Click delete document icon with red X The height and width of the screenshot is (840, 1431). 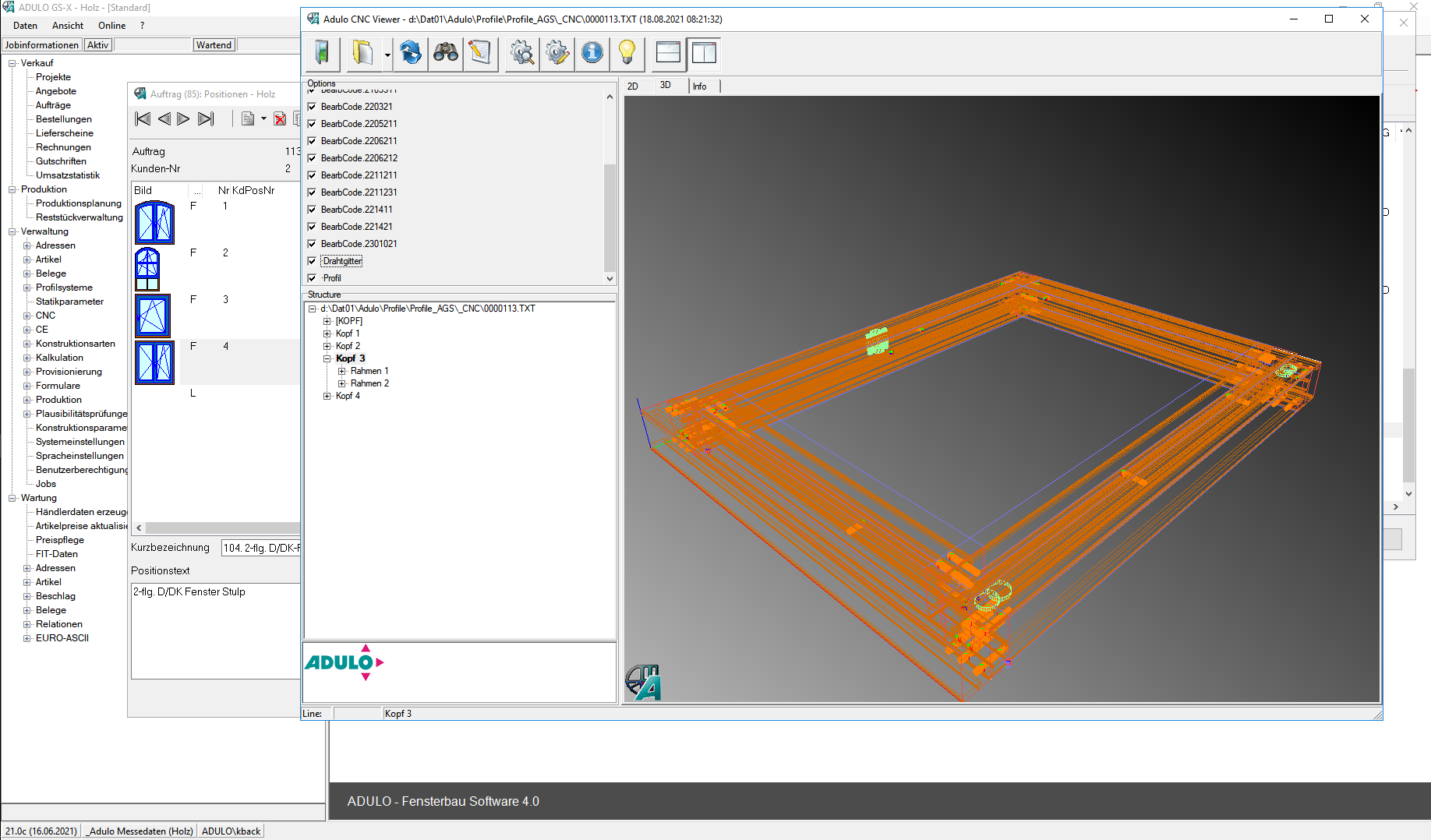(x=280, y=118)
